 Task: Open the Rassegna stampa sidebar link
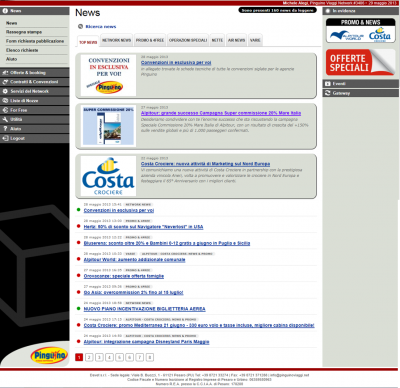tap(24, 32)
